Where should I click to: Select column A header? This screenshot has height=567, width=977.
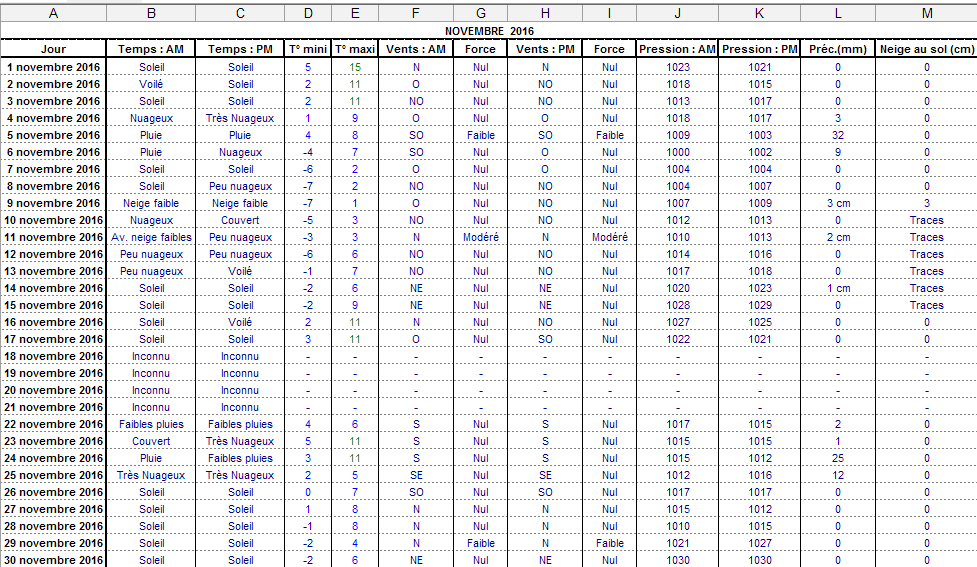click(x=53, y=13)
